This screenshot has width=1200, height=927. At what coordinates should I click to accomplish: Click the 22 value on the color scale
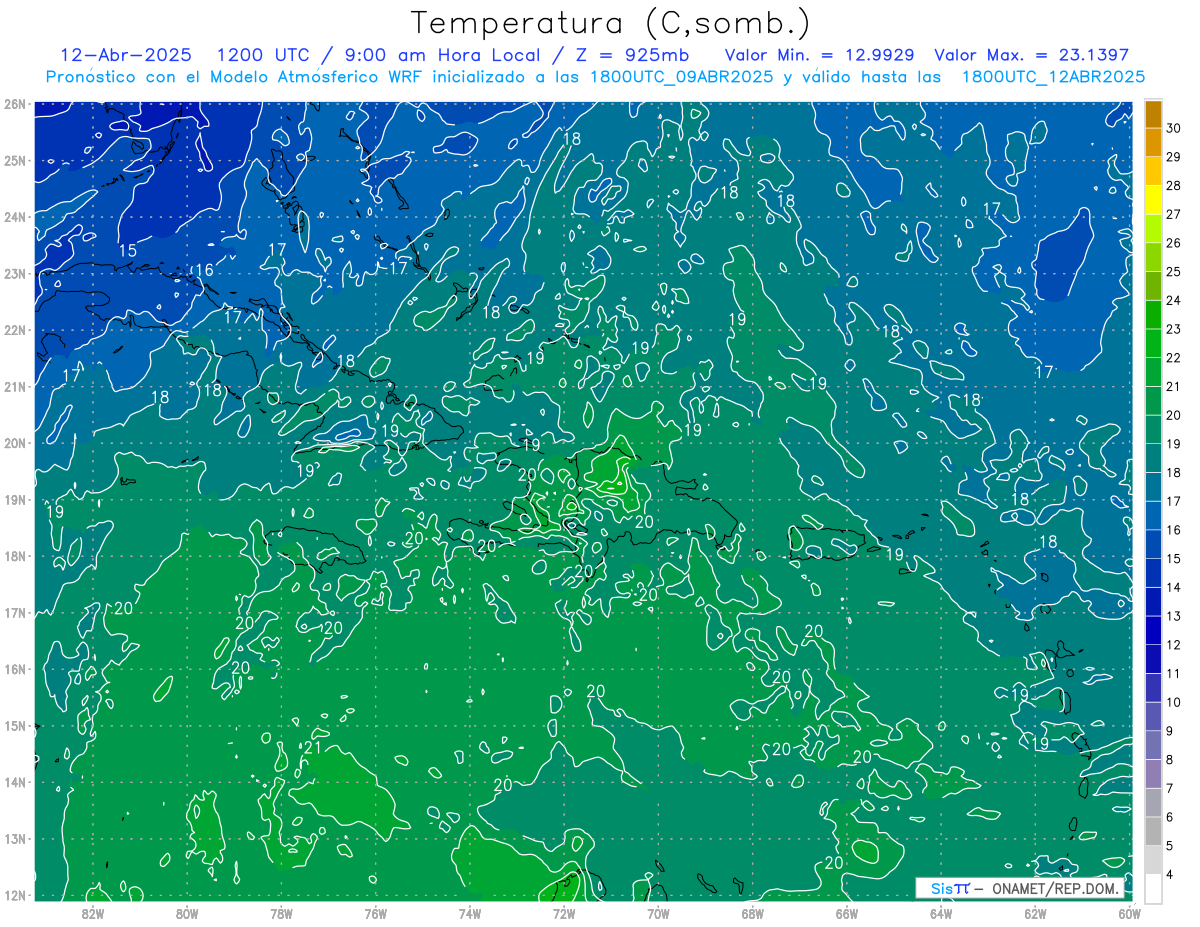1173,358
